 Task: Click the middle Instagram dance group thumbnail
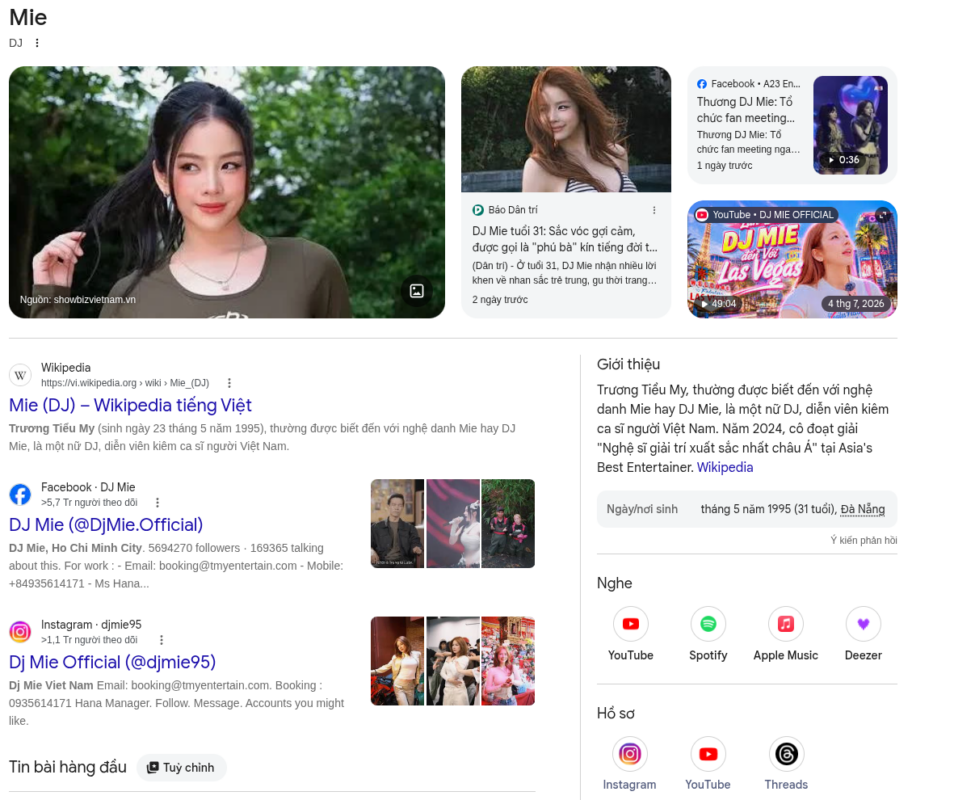453,661
